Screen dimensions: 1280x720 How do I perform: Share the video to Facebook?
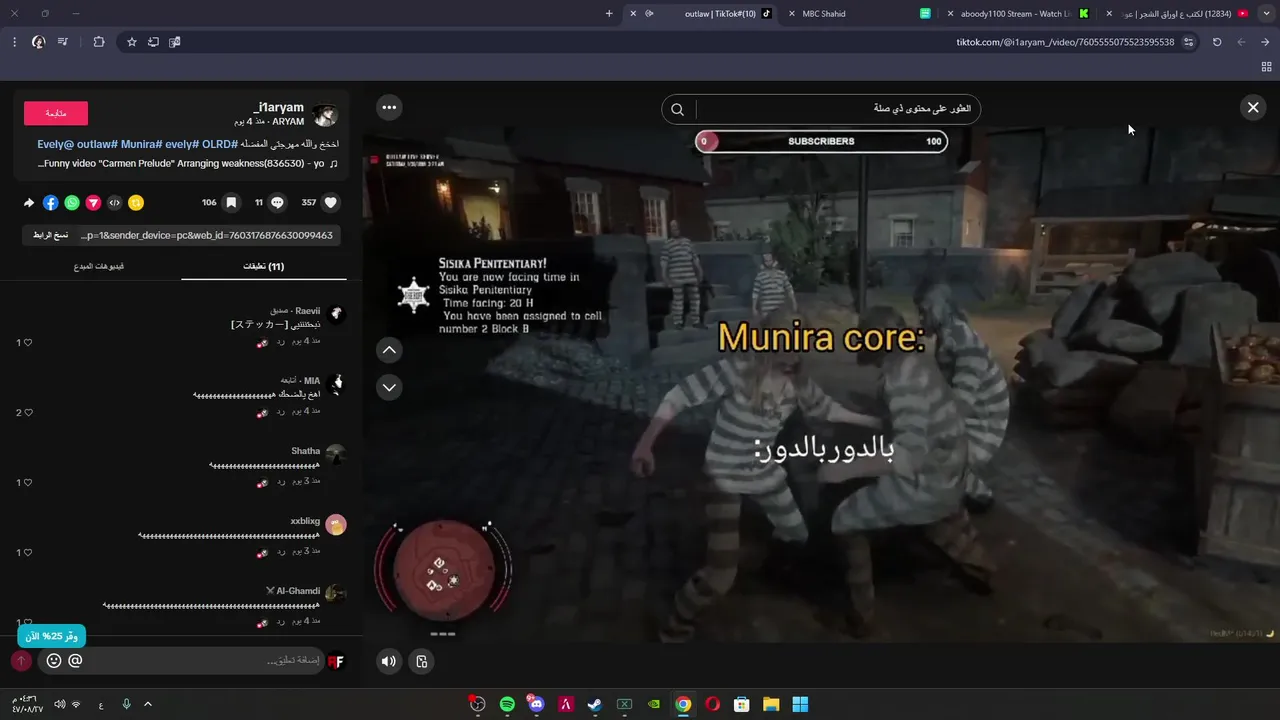(x=50, y=203)
